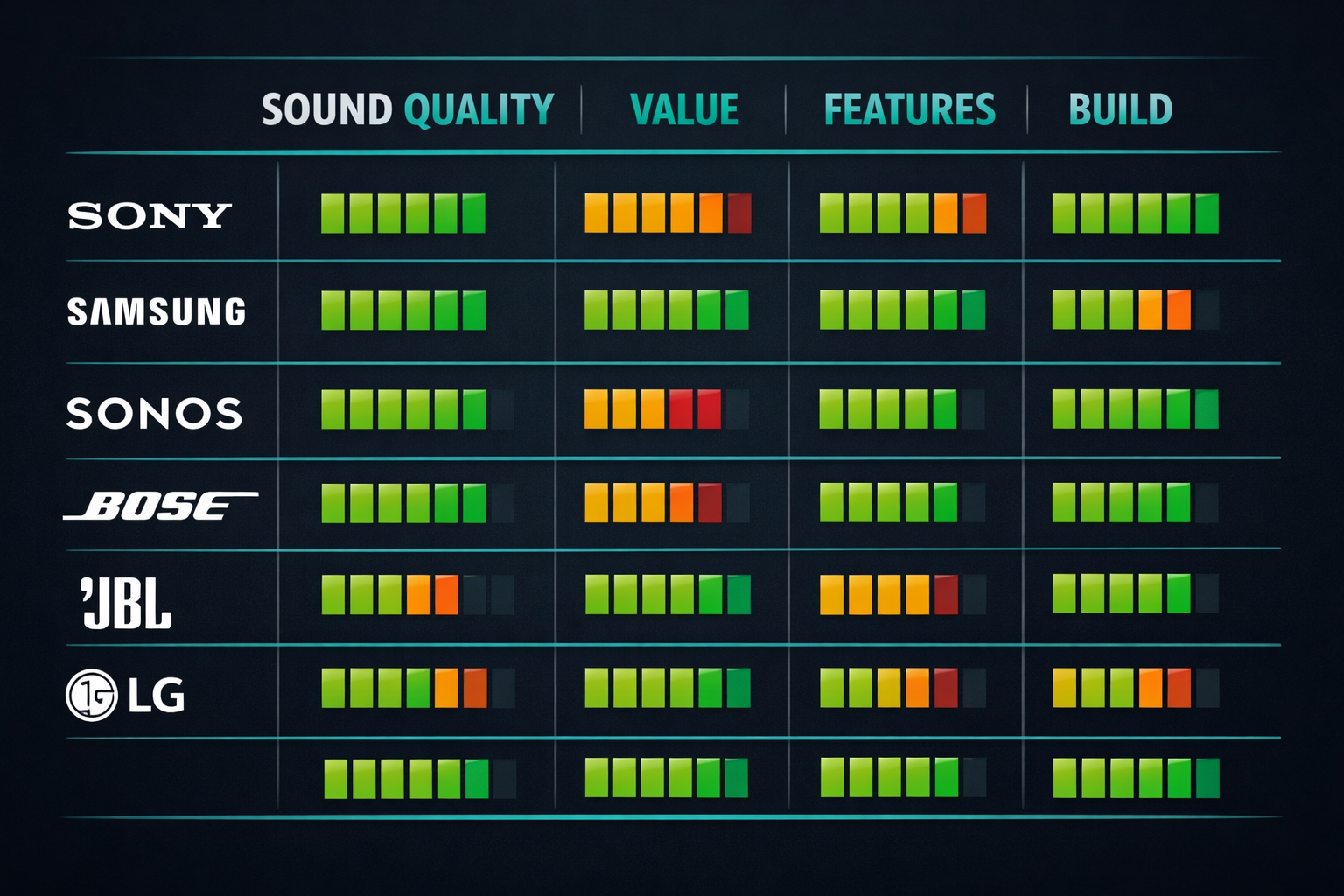The height and width of the screenshot is (896, 1344).
Task: Click Sony's features rating bar
Action: 903,213
